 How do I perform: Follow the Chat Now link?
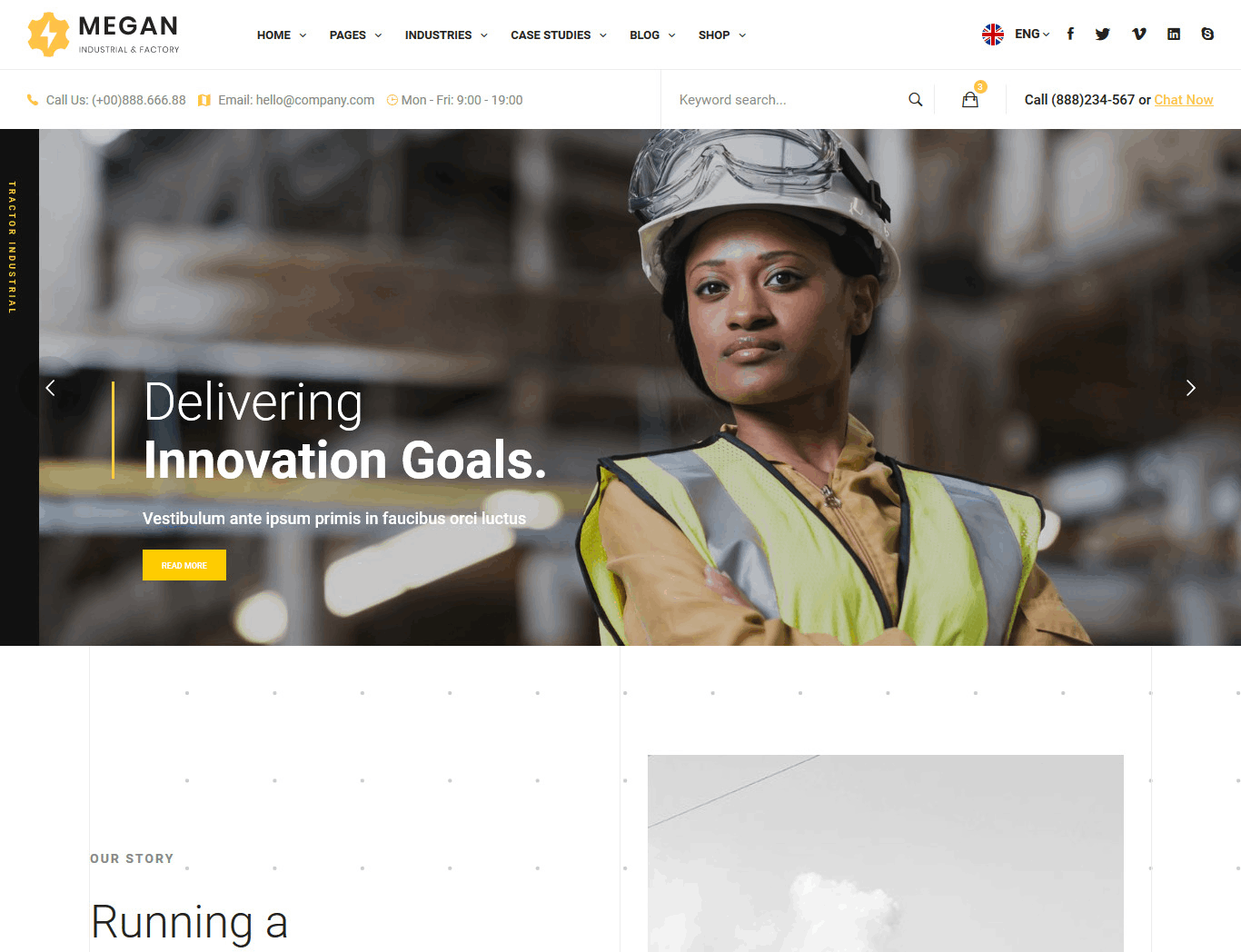(x=1184, y=100)
